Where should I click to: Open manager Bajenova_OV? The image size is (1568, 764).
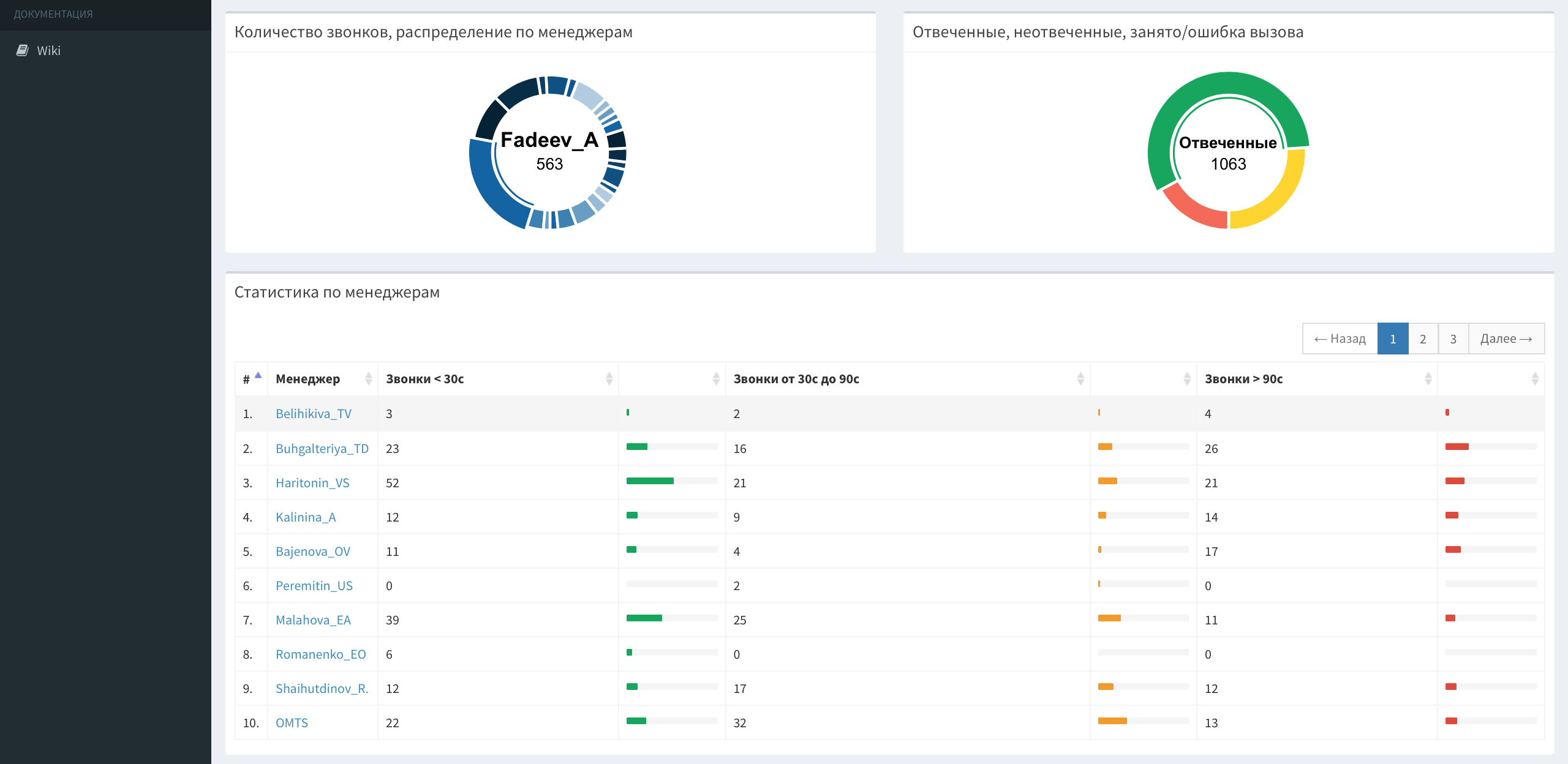[313, 552]
